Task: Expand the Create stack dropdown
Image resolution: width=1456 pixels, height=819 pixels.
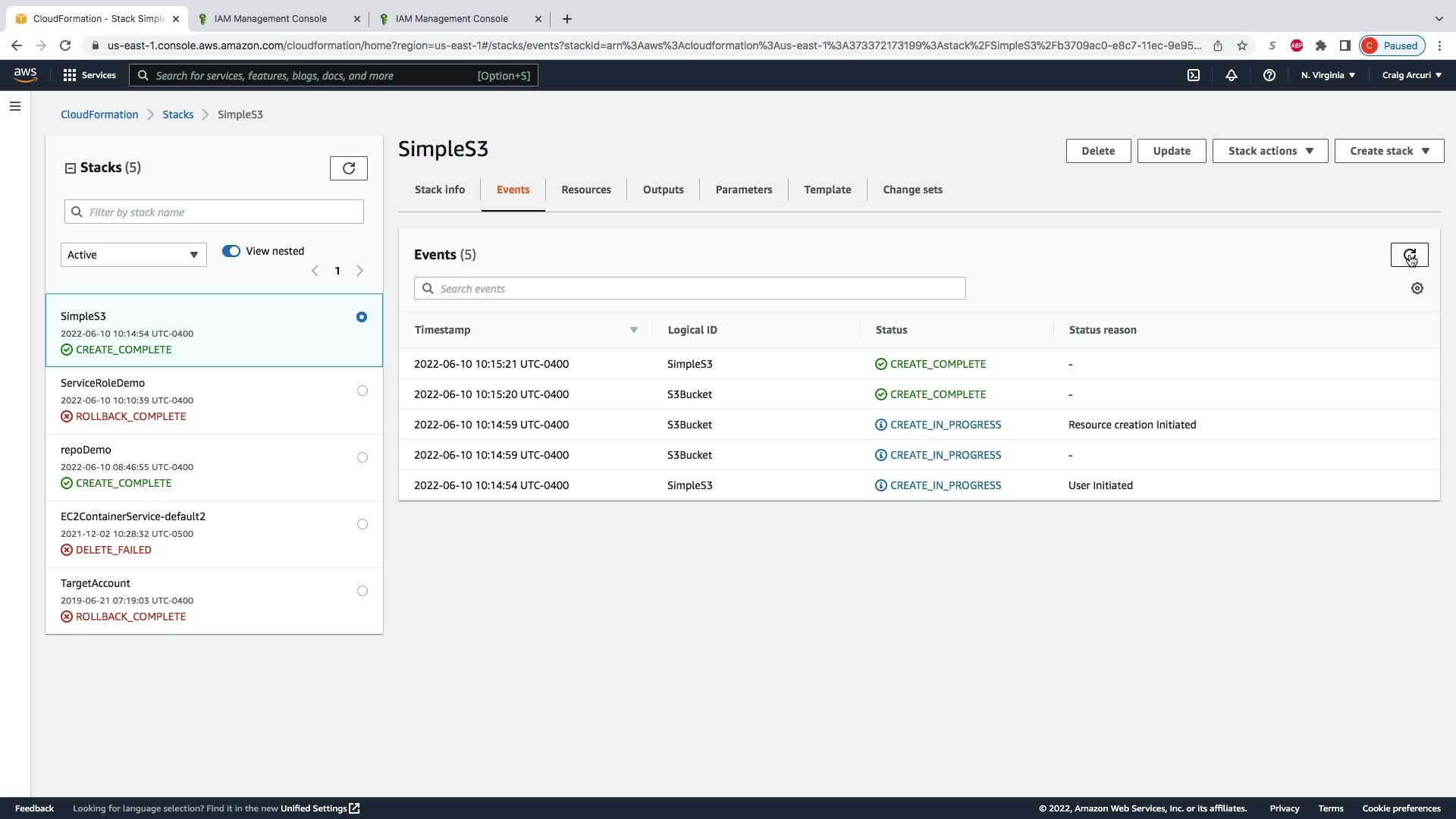Action: 1389,151
